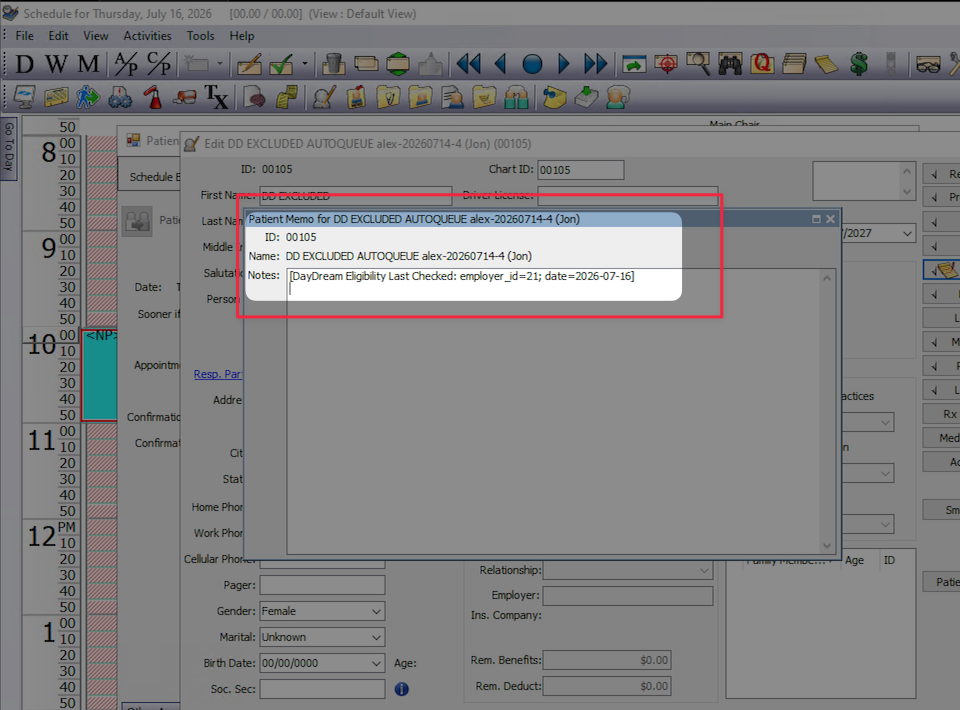The image size is (960, 710).
Task: Click the Tx treatment icon
Action: tap(216, 97)
